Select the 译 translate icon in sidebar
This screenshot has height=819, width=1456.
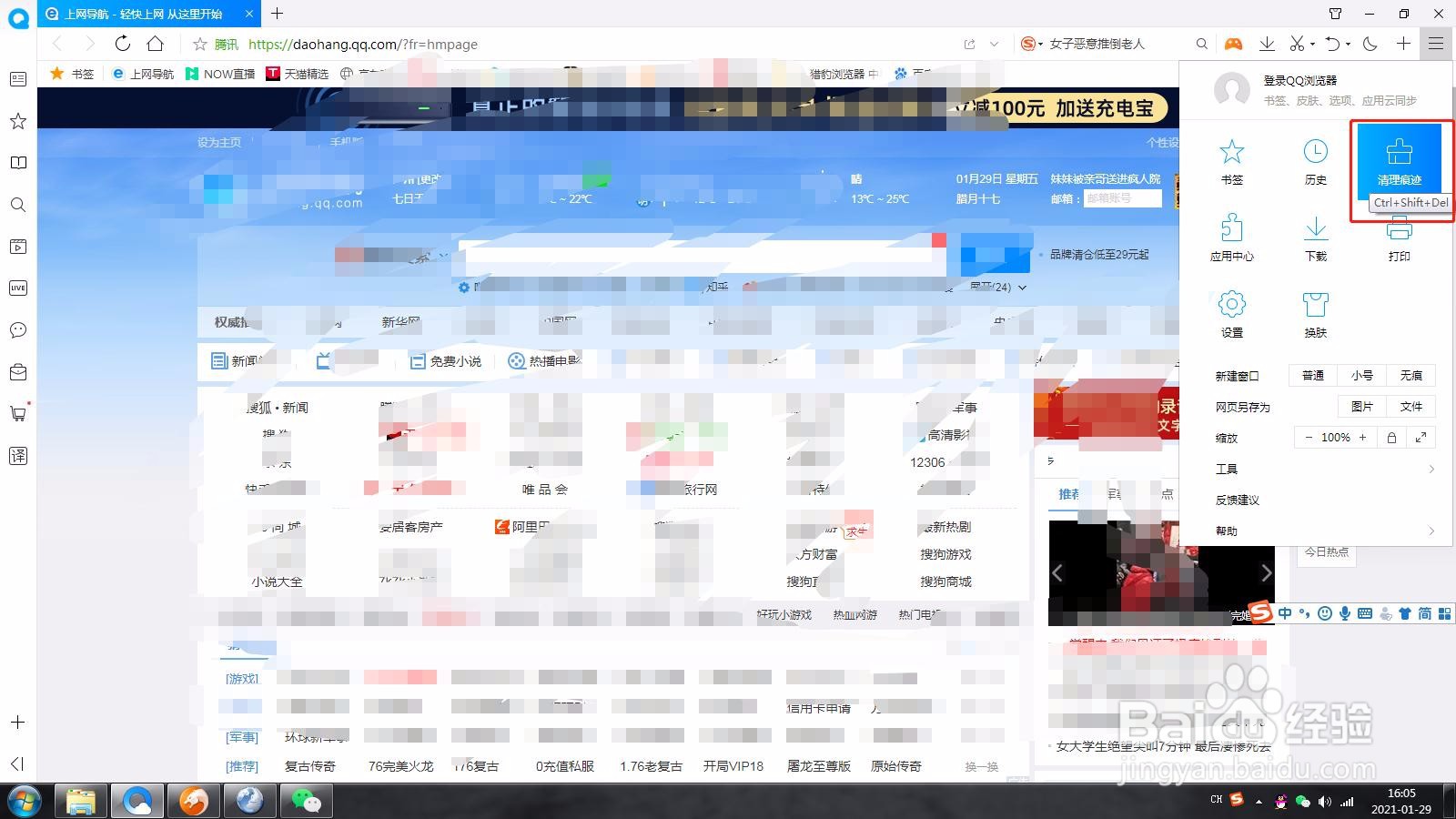click(18, 456)
